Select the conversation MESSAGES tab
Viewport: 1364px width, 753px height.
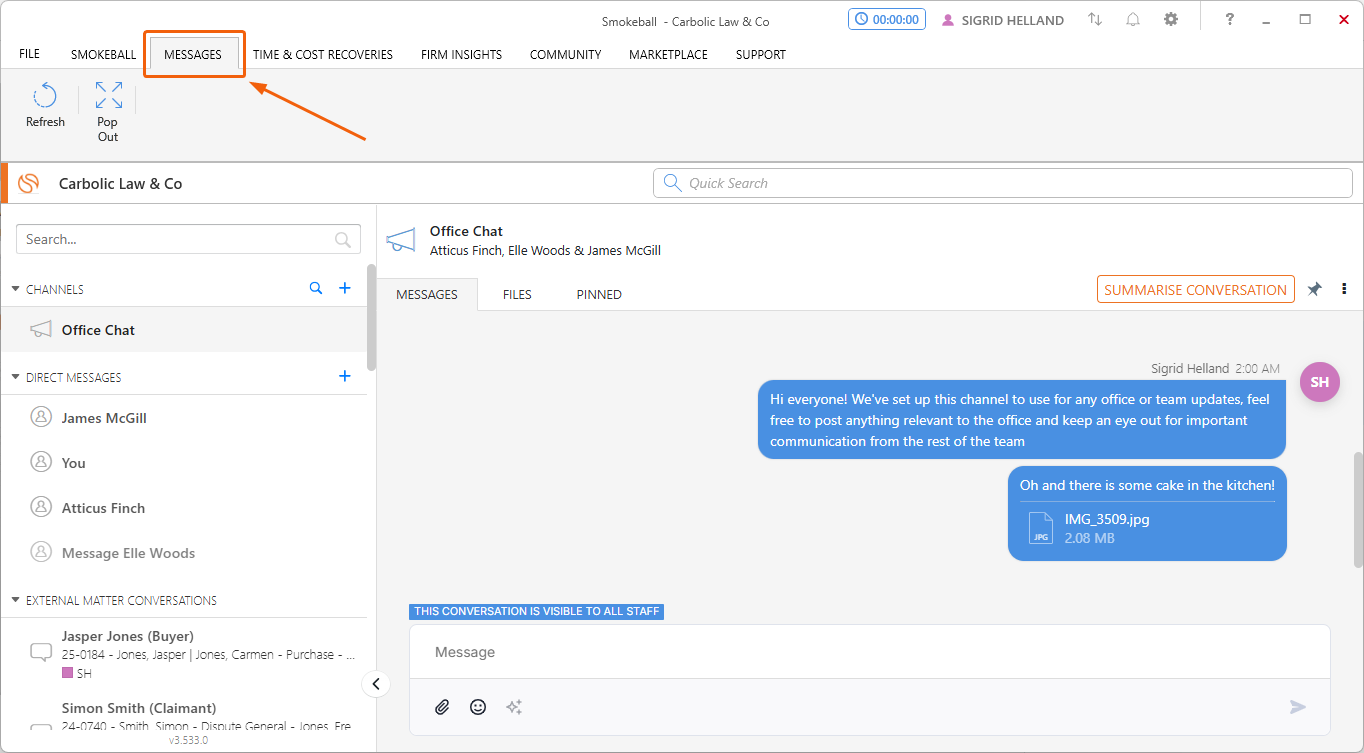coord(427,294)
